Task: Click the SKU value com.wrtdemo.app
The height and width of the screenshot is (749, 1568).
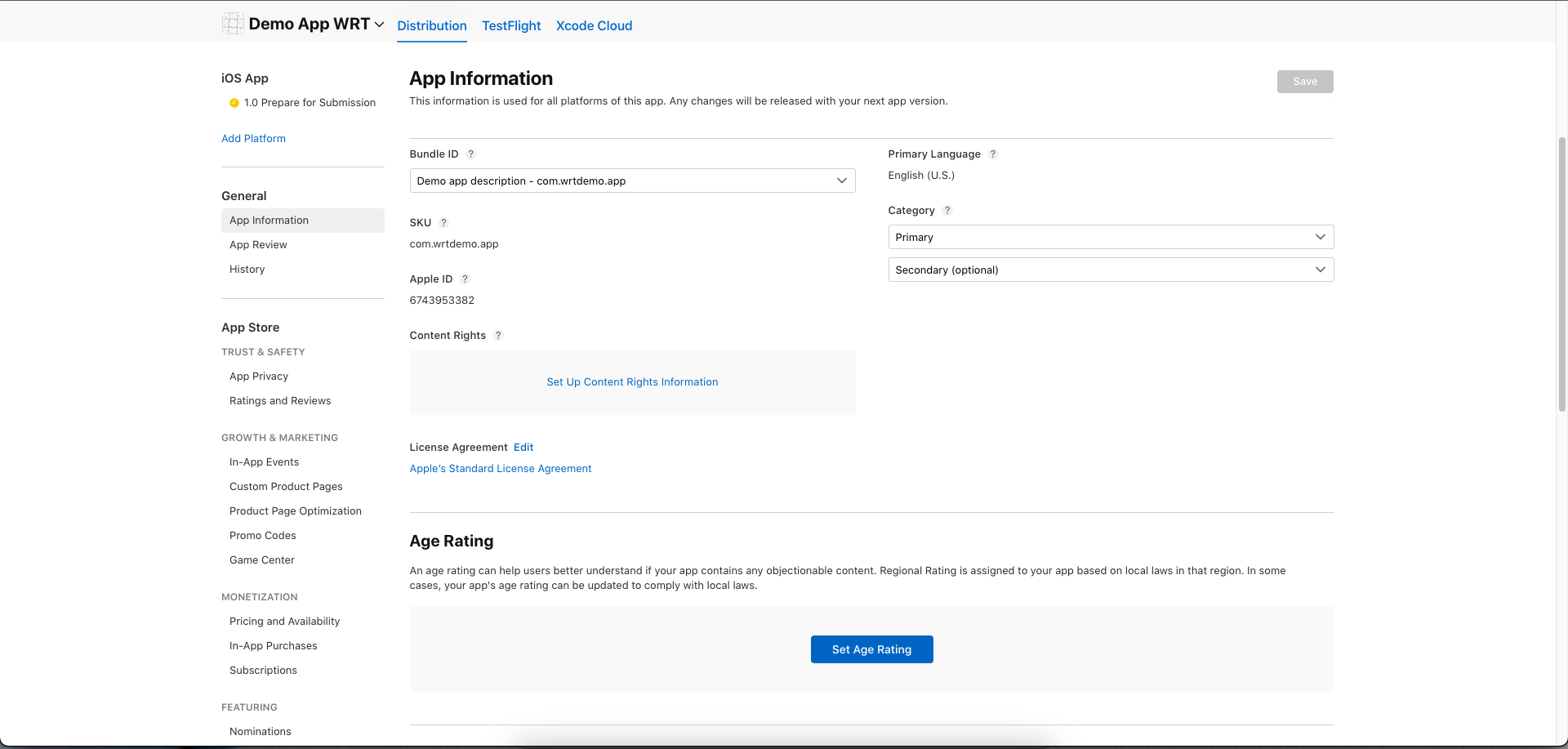Action: [x=454, y=244]
